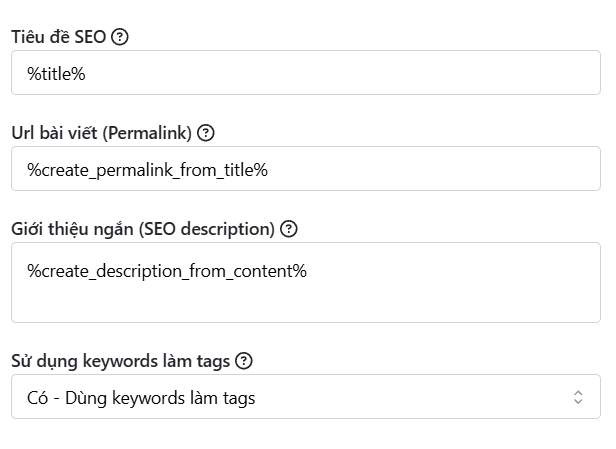Click blank right end of SEO title field

point(500,73)
